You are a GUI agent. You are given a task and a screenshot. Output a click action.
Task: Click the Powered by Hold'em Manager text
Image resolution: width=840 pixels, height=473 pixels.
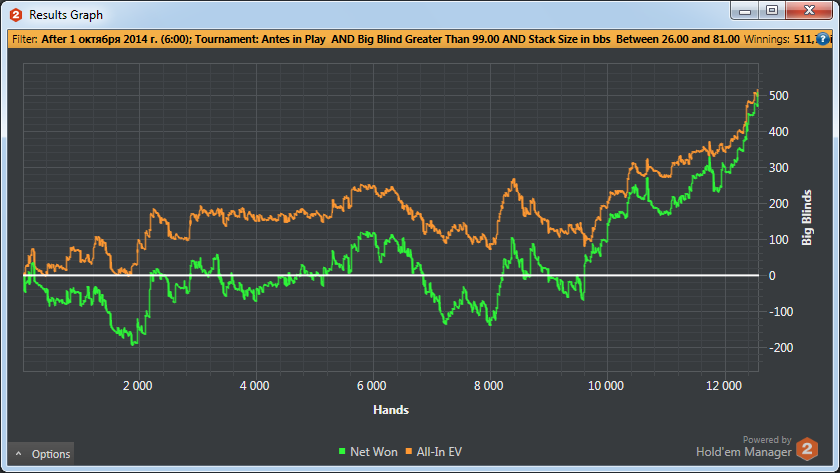tap(744, 446)
